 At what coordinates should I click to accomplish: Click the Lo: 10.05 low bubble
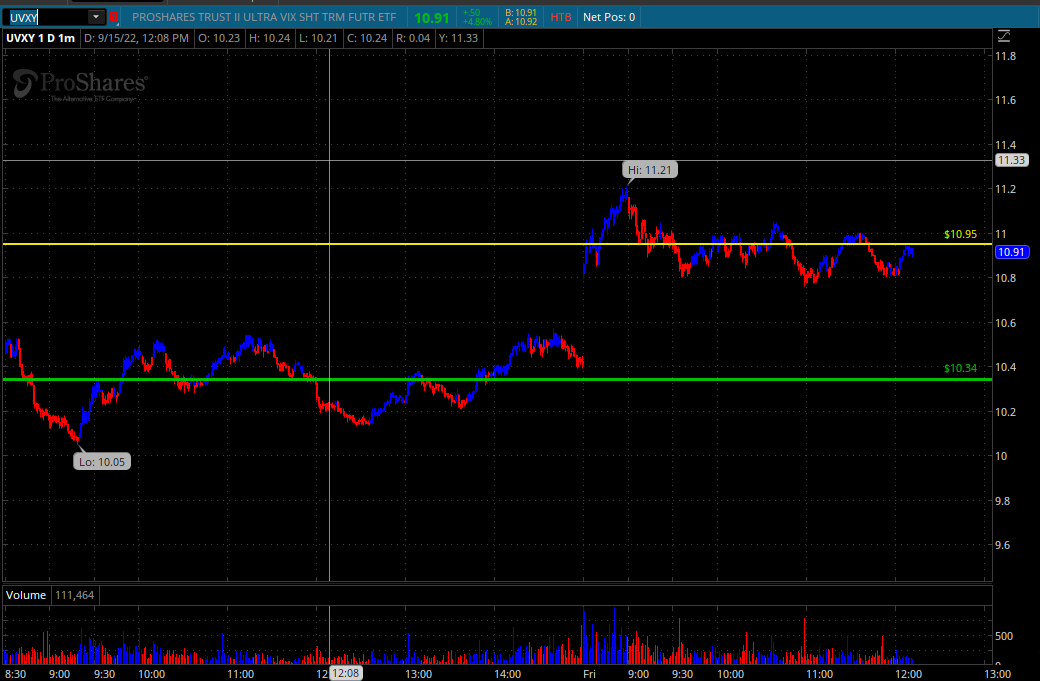point(101,462)
